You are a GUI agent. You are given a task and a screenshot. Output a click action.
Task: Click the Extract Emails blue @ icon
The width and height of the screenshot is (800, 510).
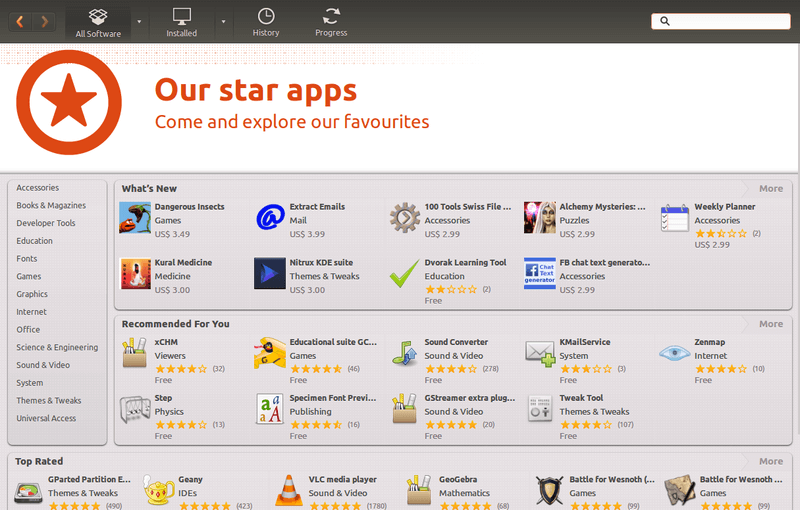pos(270,217)
